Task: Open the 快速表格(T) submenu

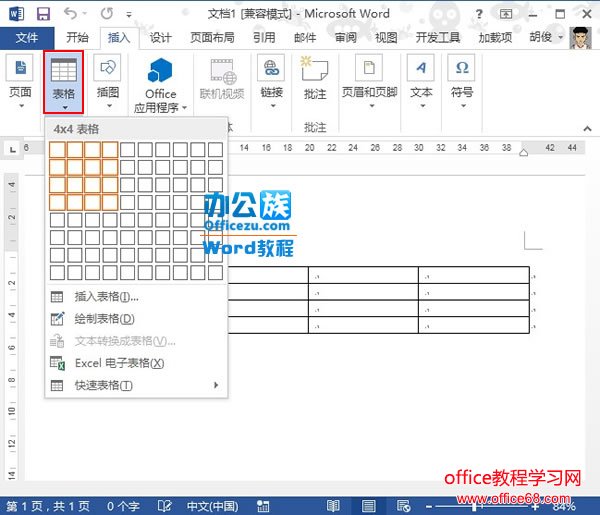Action: pos(136,385)
